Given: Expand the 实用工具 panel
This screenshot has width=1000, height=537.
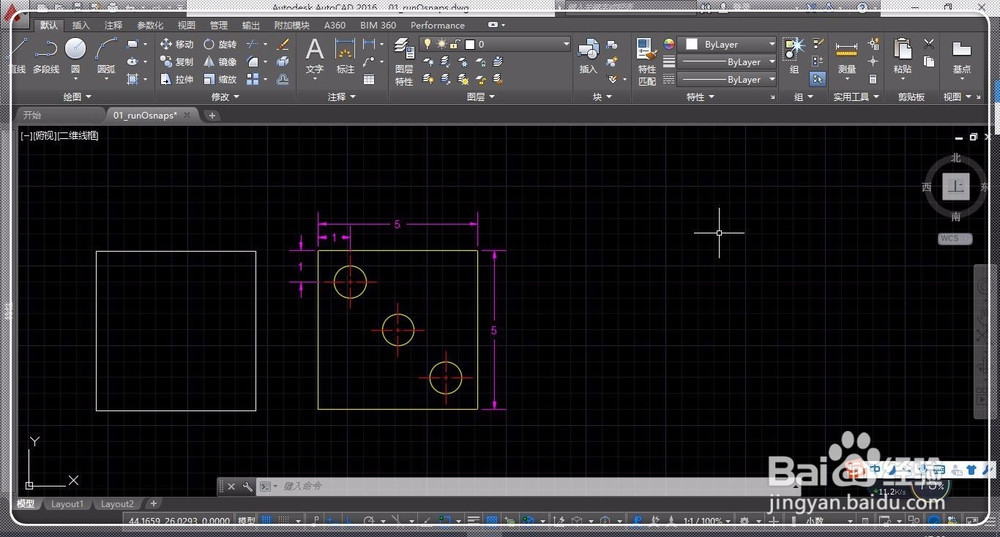Looking at the screenshot, I should [x=857, y=97].
